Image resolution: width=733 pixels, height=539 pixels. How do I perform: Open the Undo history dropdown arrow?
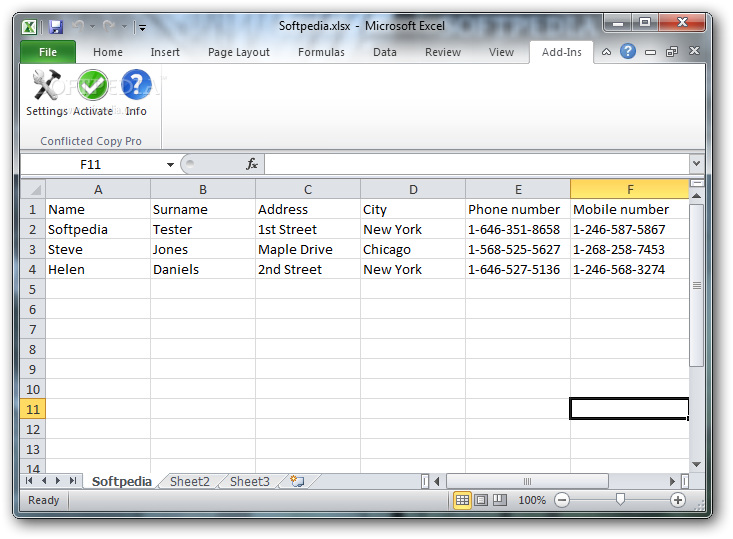pos(93,27)
